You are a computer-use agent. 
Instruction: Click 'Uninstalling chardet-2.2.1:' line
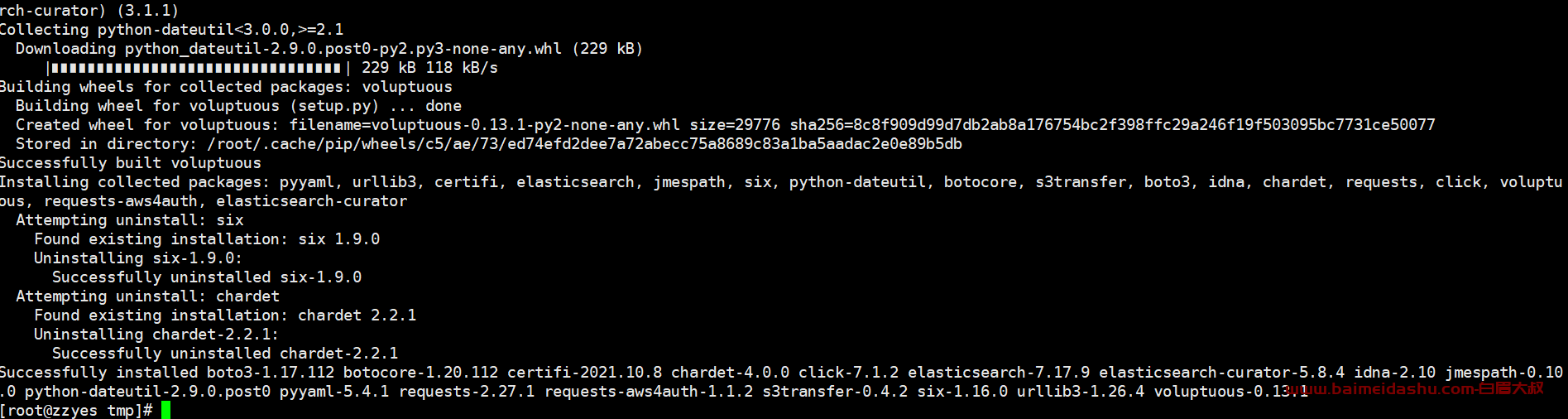[156, 335]
